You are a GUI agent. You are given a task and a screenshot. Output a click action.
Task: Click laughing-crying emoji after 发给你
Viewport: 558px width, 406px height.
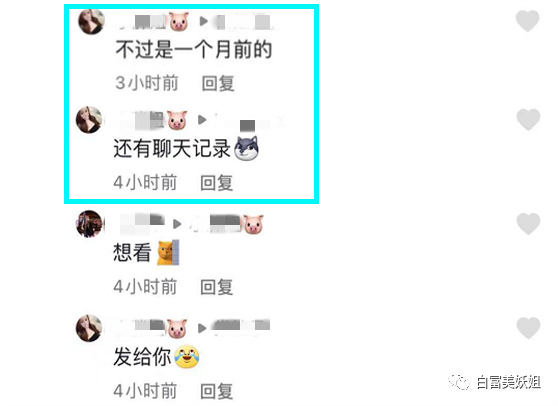(187, 357)
